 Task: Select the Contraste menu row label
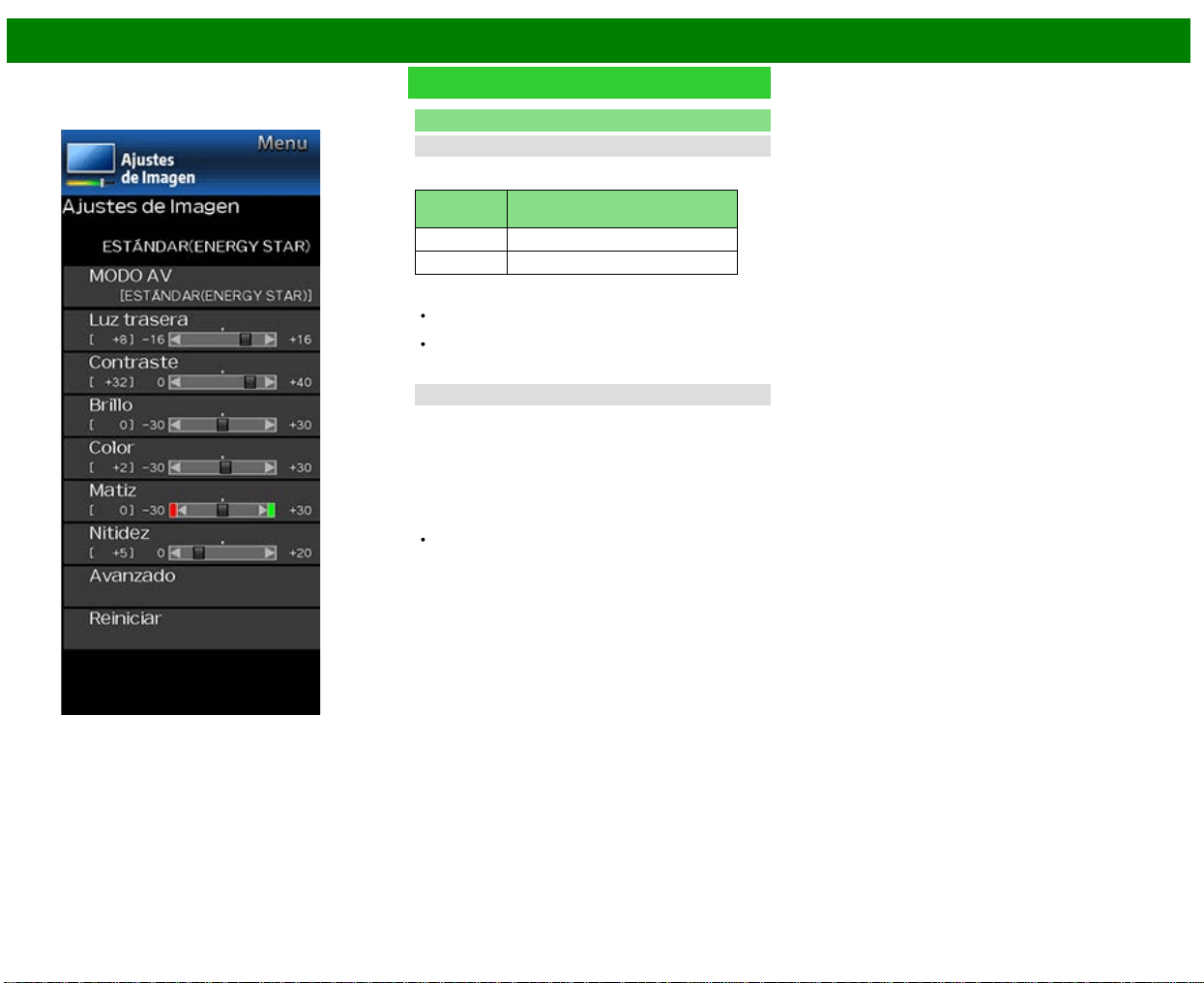(x=133, y=362)
